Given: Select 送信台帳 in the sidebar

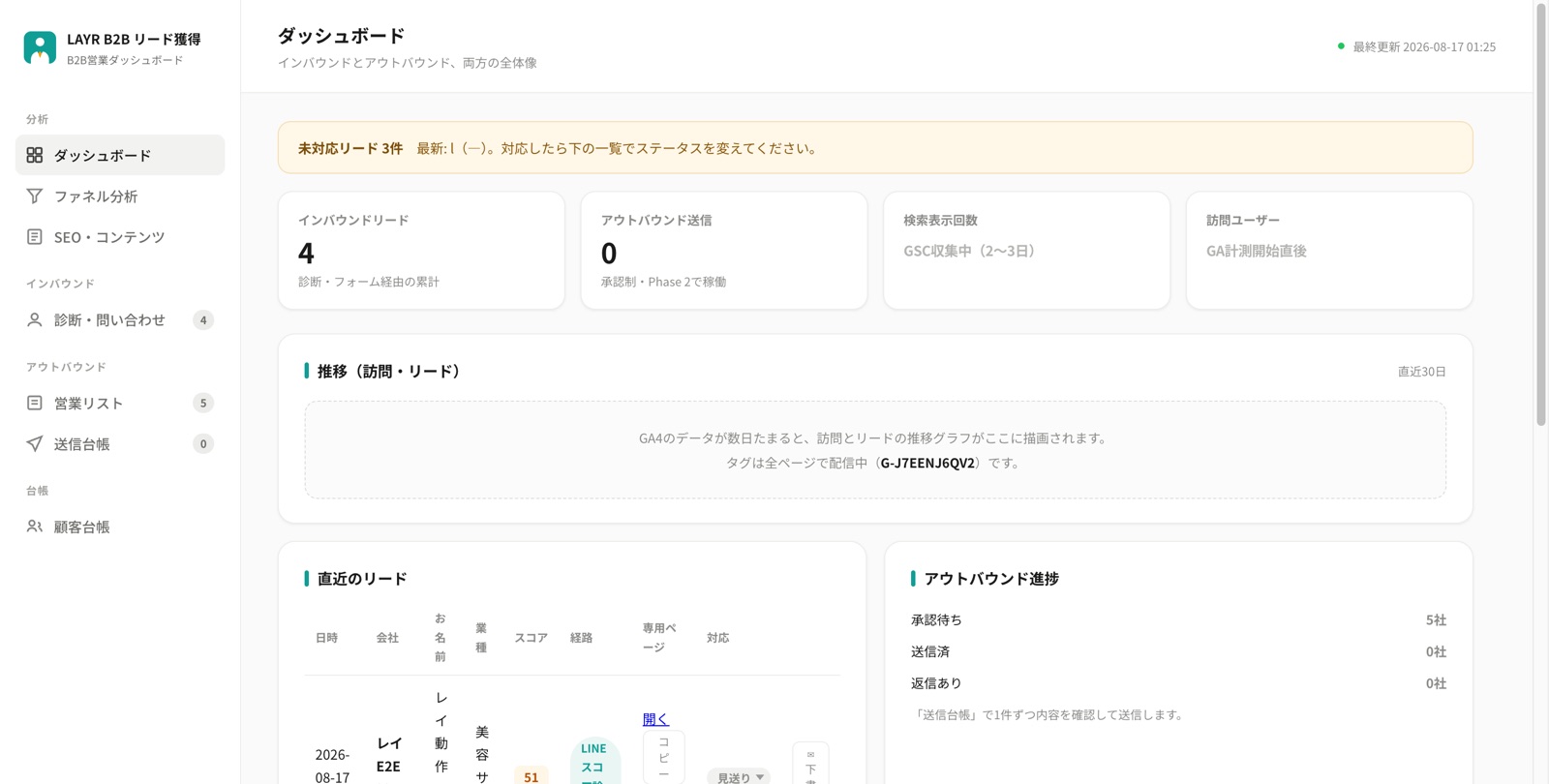Looking at the screenshot, I should point(120,443).
